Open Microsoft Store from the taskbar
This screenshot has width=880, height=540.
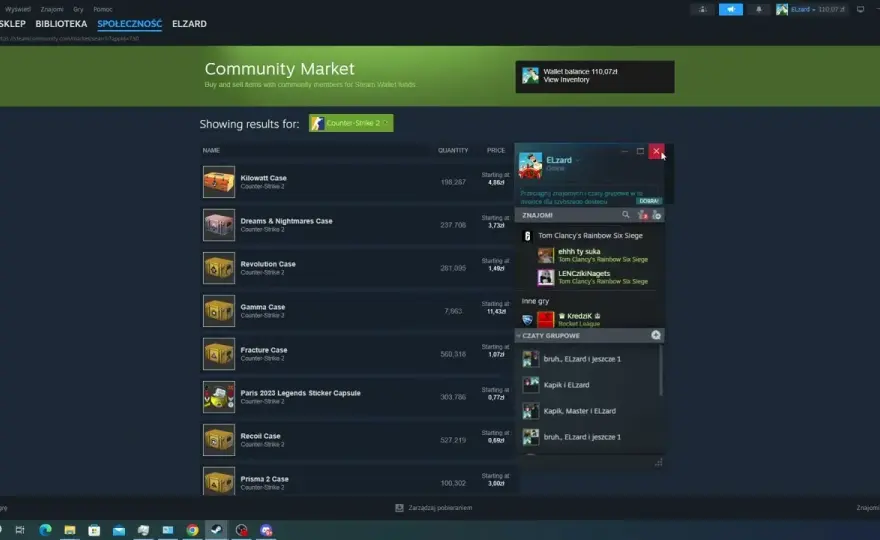tap(94, 530)
